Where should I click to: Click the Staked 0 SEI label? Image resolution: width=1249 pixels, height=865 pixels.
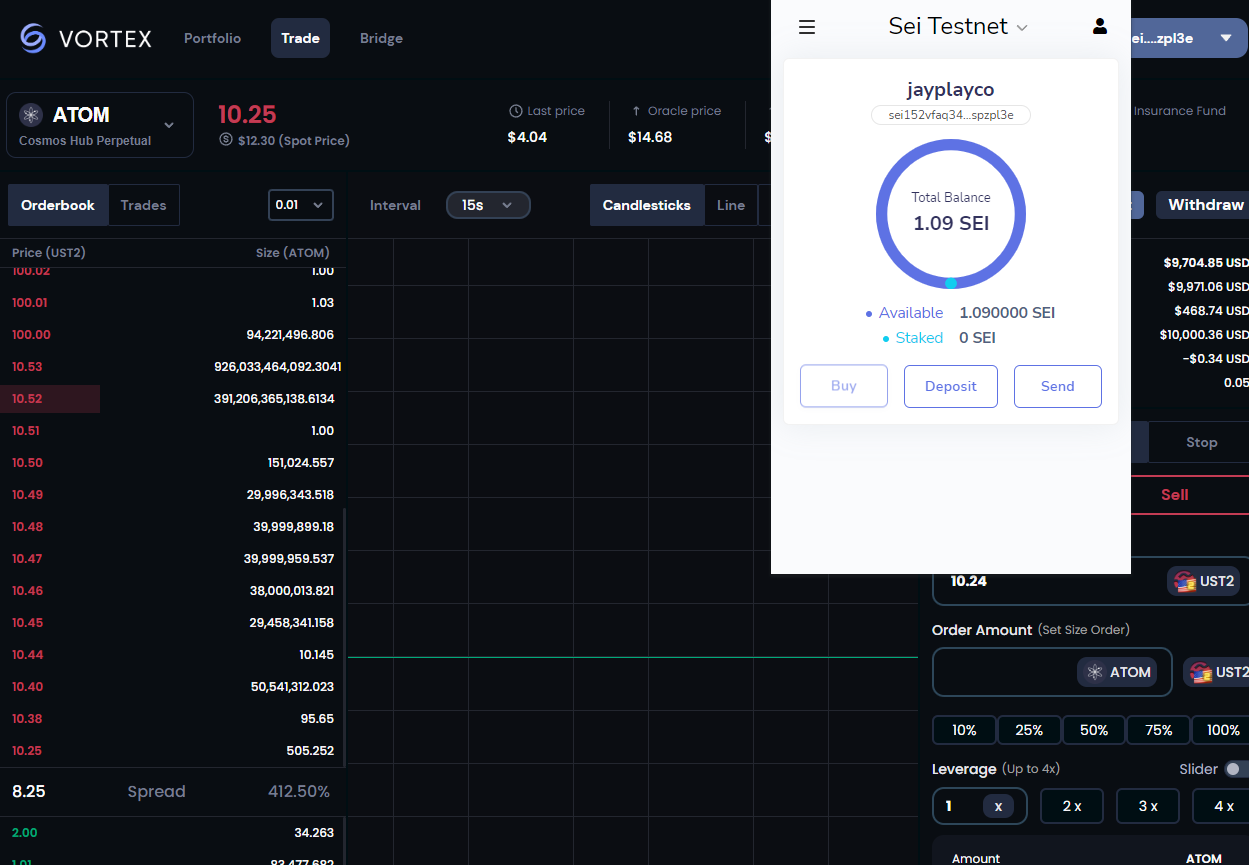939,338
